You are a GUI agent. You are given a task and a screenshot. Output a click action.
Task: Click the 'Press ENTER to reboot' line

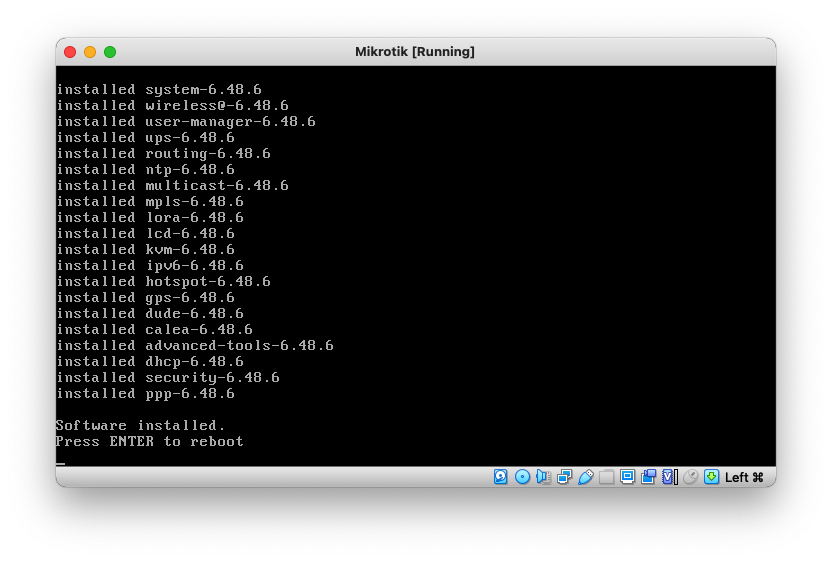pyautogui.click(x=150, y=441)
